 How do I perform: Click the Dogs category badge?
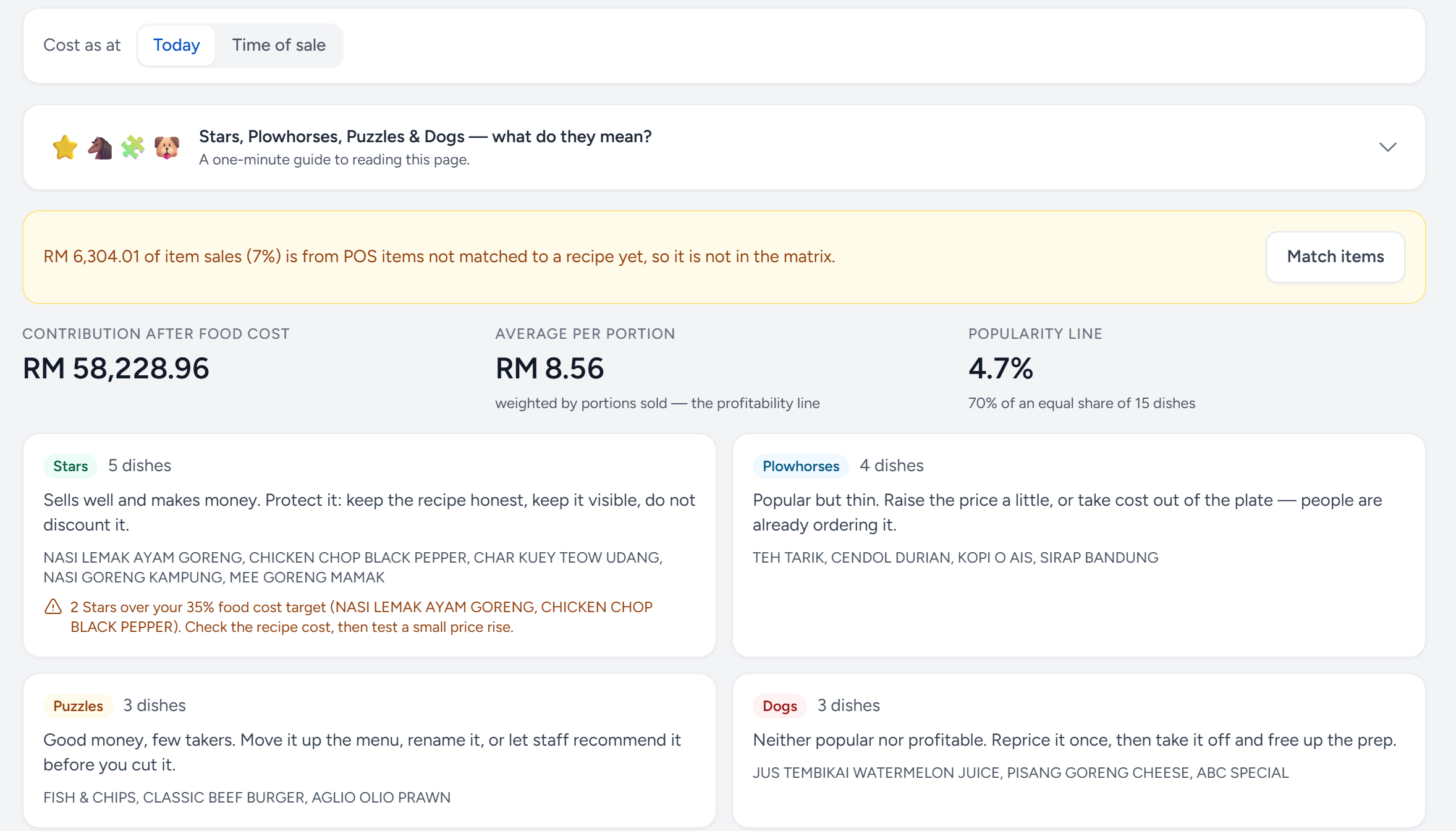click(780, 705)
